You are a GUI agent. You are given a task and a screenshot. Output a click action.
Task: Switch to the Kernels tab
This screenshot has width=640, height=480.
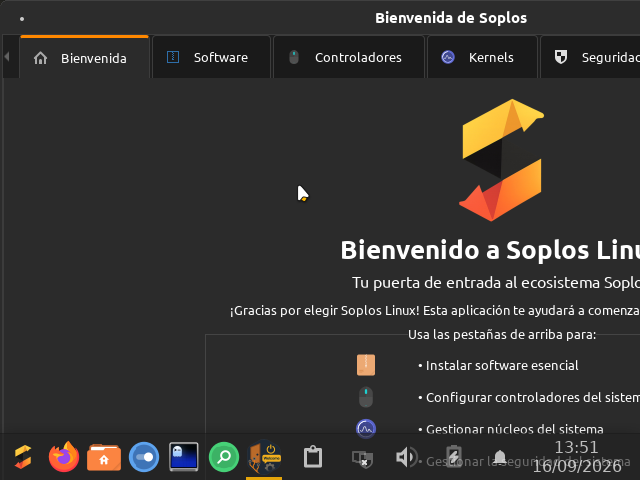coord(482,58)
